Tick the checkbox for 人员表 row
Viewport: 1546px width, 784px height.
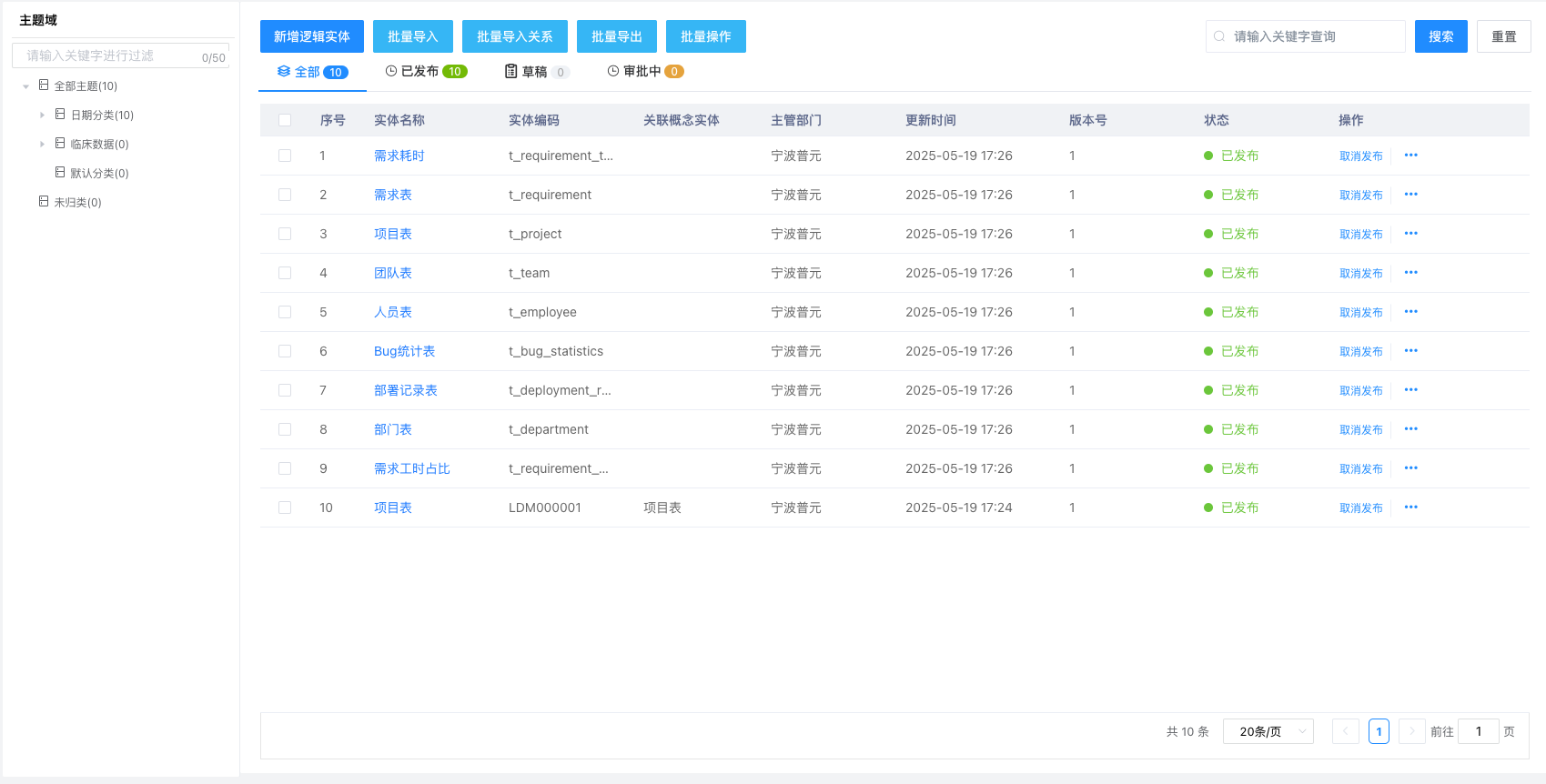tap(285, 312)
